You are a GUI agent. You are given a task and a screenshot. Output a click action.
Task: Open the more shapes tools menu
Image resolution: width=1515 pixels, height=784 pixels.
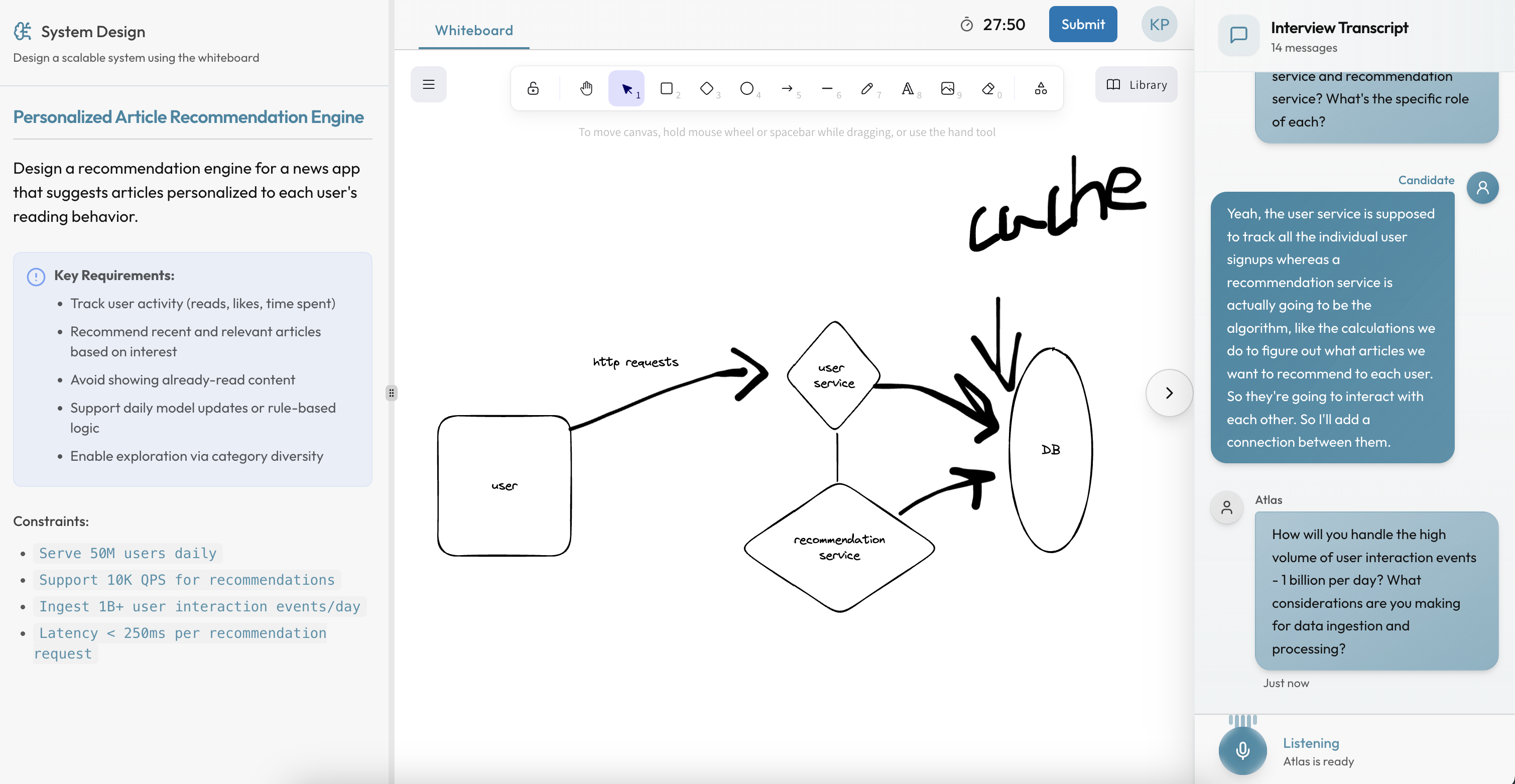(x=1041, y=88)
